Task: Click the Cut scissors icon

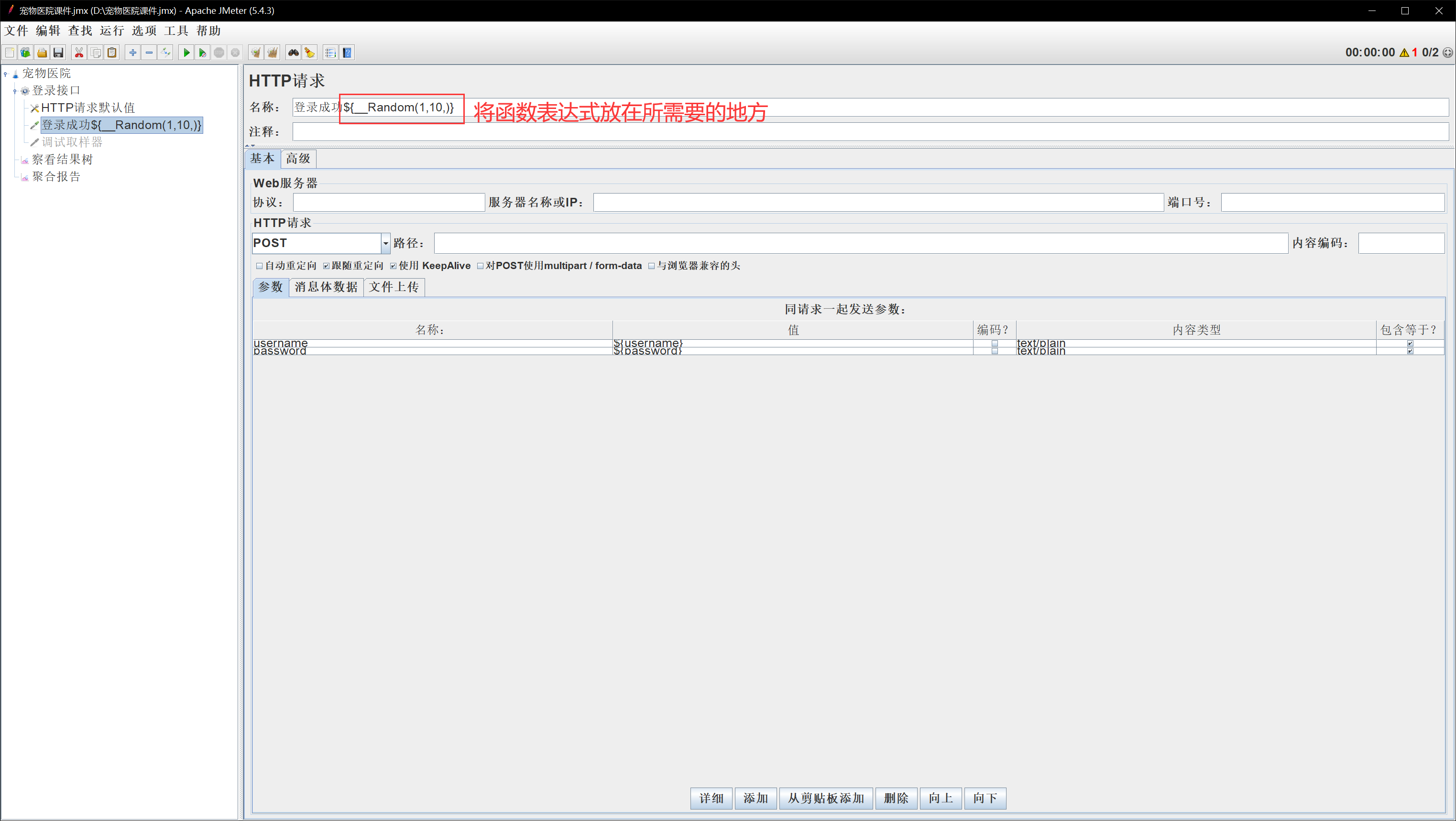Action: [x=79, y=53]
